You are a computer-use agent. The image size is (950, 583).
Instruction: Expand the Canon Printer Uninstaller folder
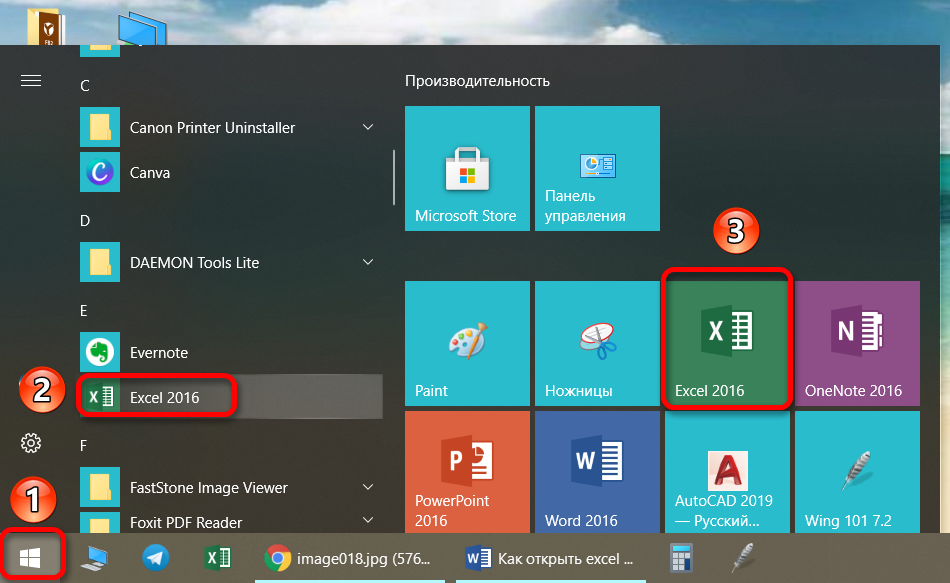[367, 128]
